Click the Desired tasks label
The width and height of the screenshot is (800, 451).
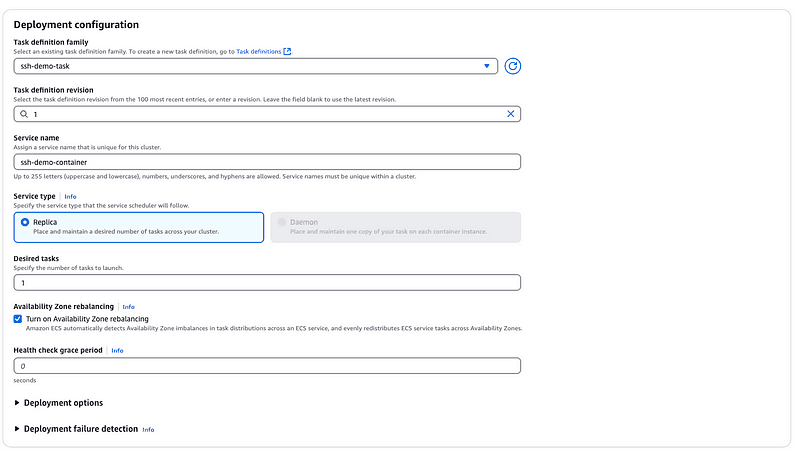(x=36, y=259)
